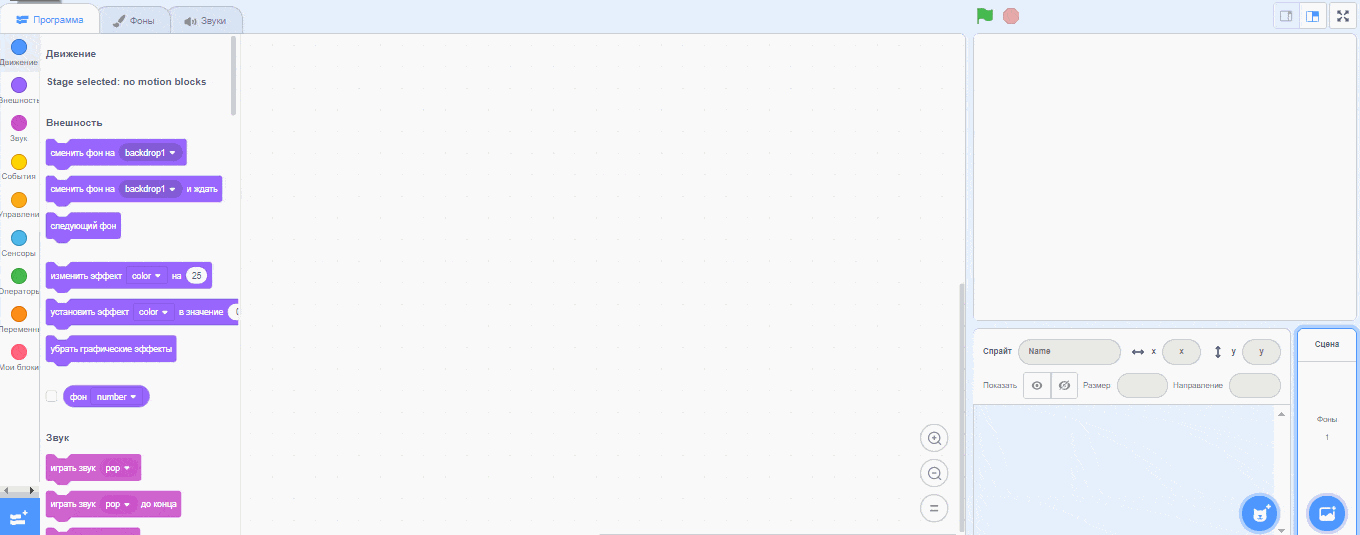Switch to the Звуки tab
Screen dimensions: 1360x535
click(205, 20)
